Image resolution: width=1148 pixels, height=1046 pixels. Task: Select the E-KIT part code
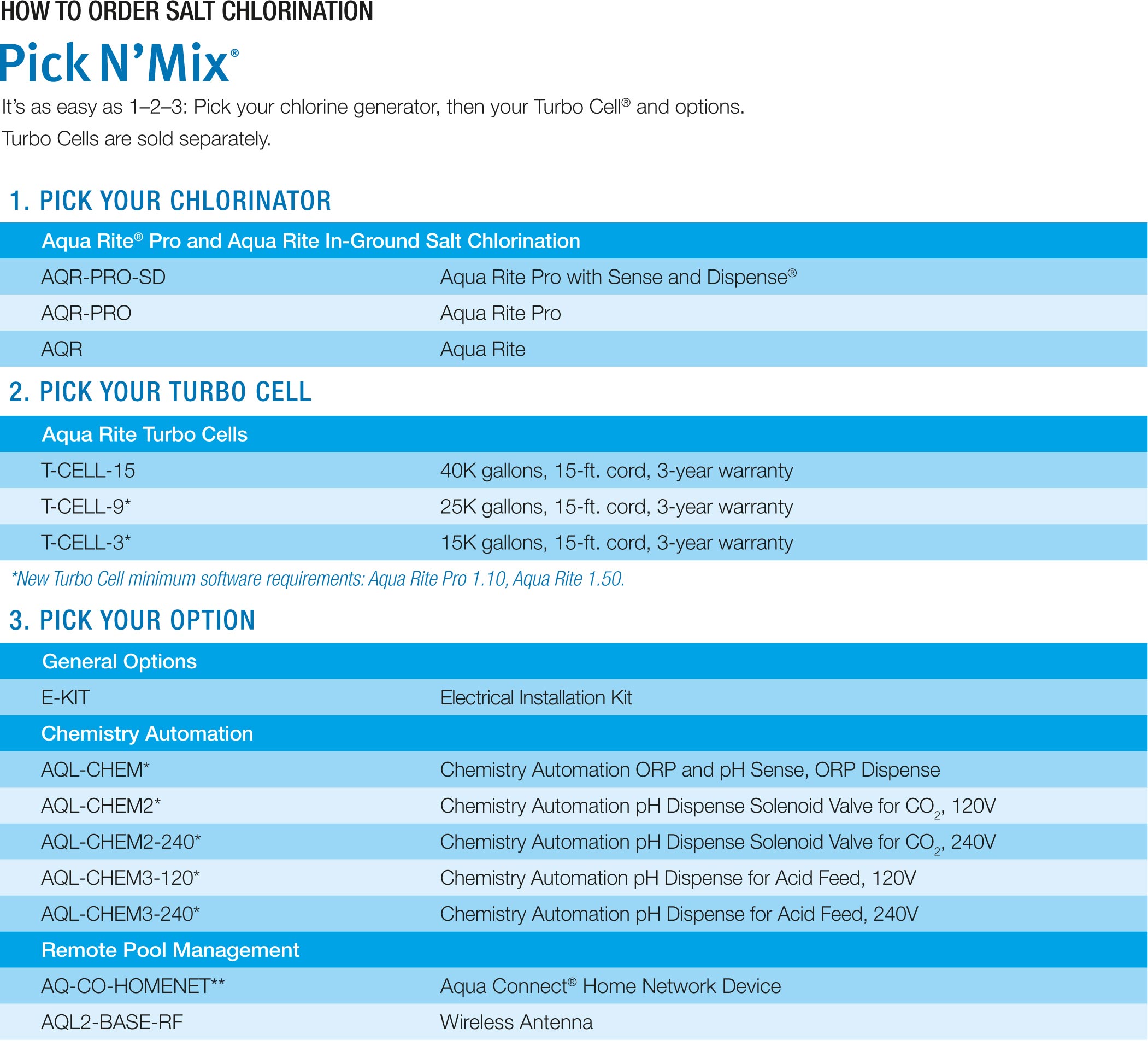click(66, 697)
